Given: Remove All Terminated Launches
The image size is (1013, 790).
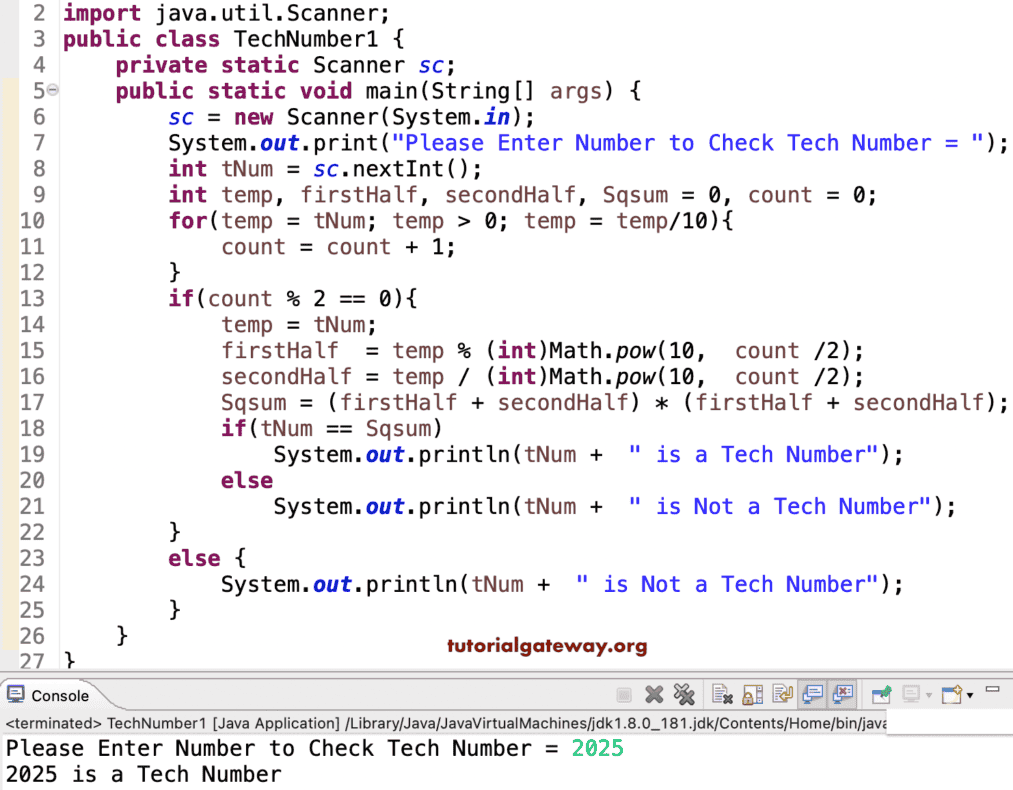Looking at the screenshot, I should [683, 693].
